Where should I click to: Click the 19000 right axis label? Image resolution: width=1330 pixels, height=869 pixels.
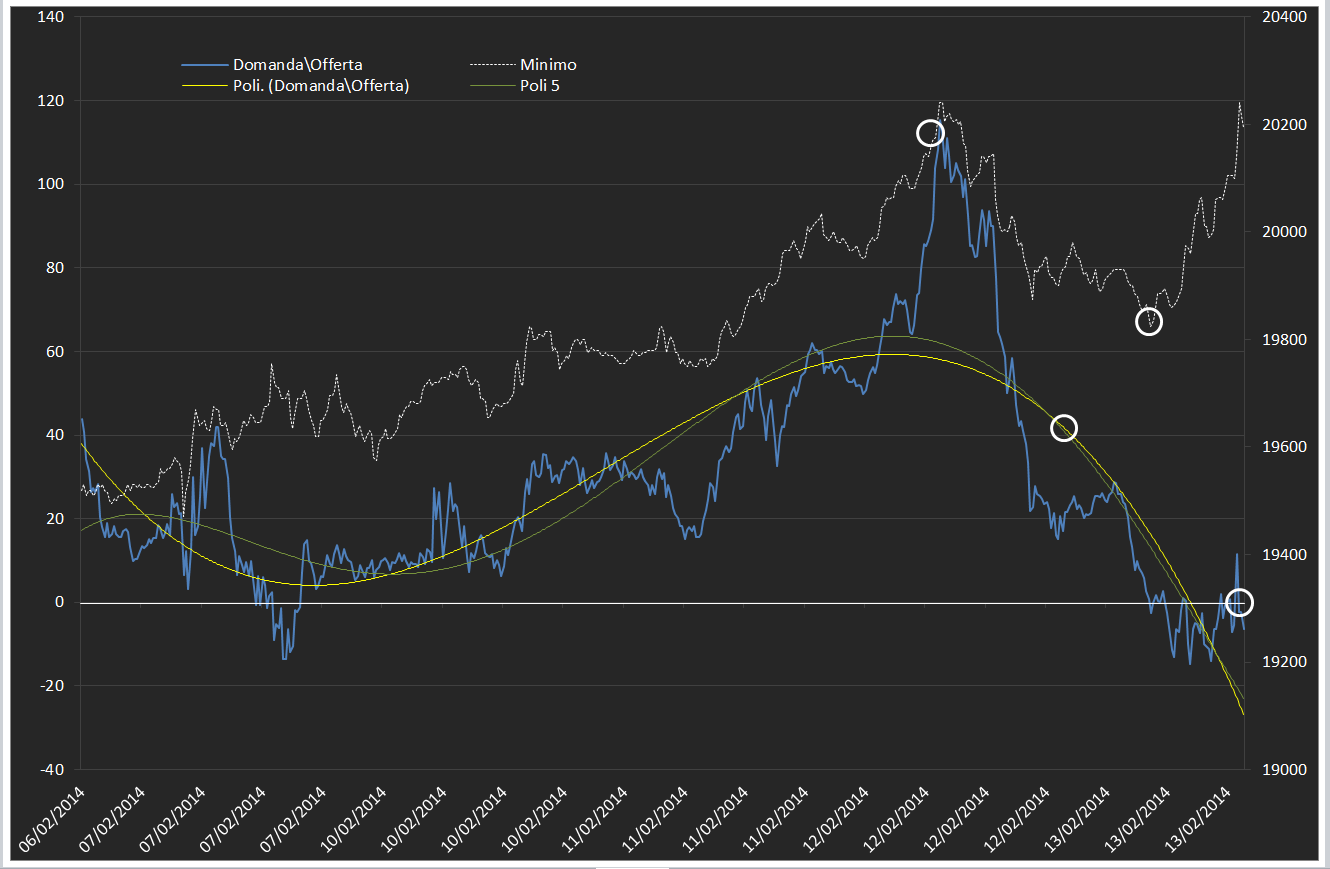click(x=1284, y=770)
